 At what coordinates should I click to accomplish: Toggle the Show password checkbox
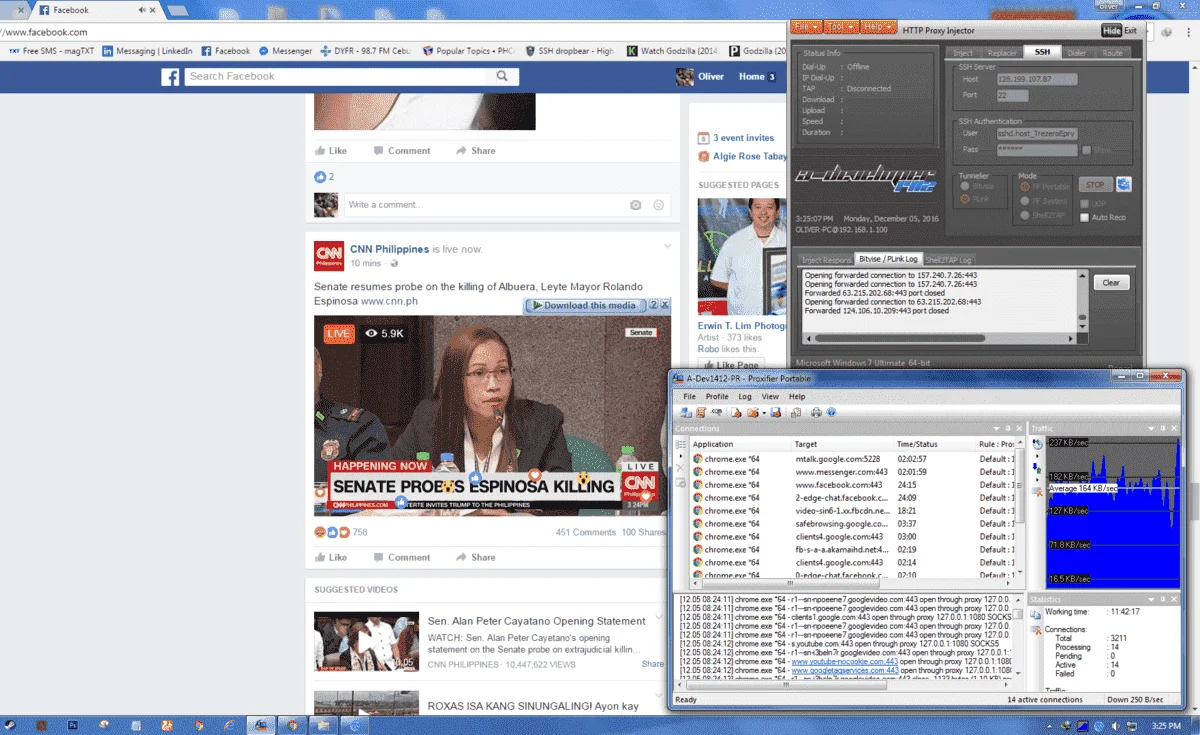[x=1086, y=150]
